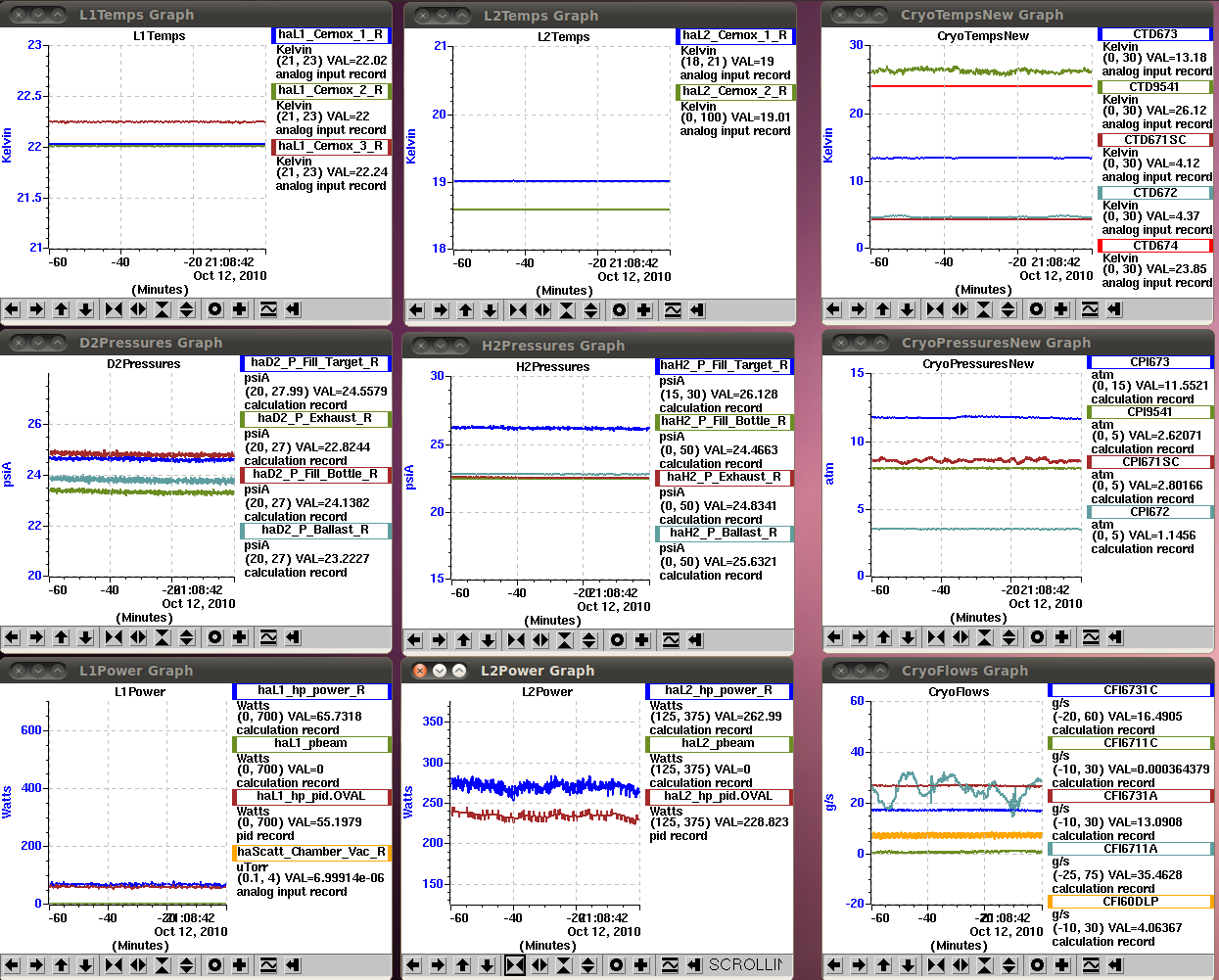1219x980 pixels.
Task: Pan left in D2Pressures Graph toolbar
Action: [x=12, y=637]
